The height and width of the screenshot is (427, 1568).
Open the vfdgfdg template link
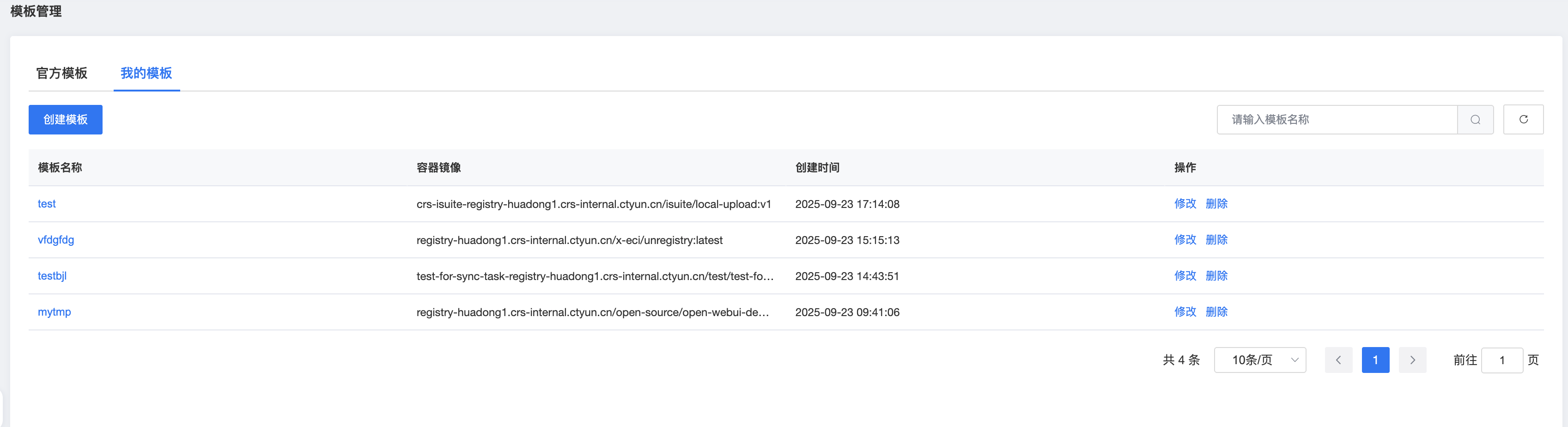(56, 240)
